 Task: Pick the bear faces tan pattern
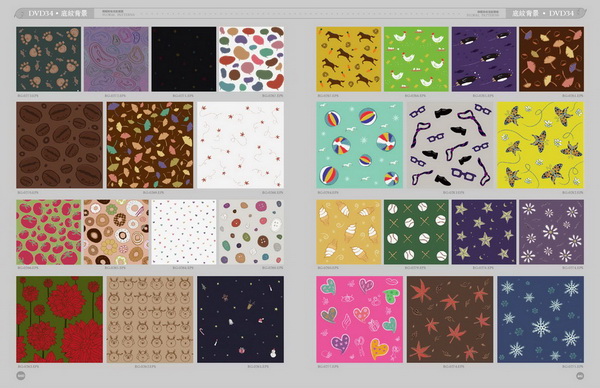150,320
